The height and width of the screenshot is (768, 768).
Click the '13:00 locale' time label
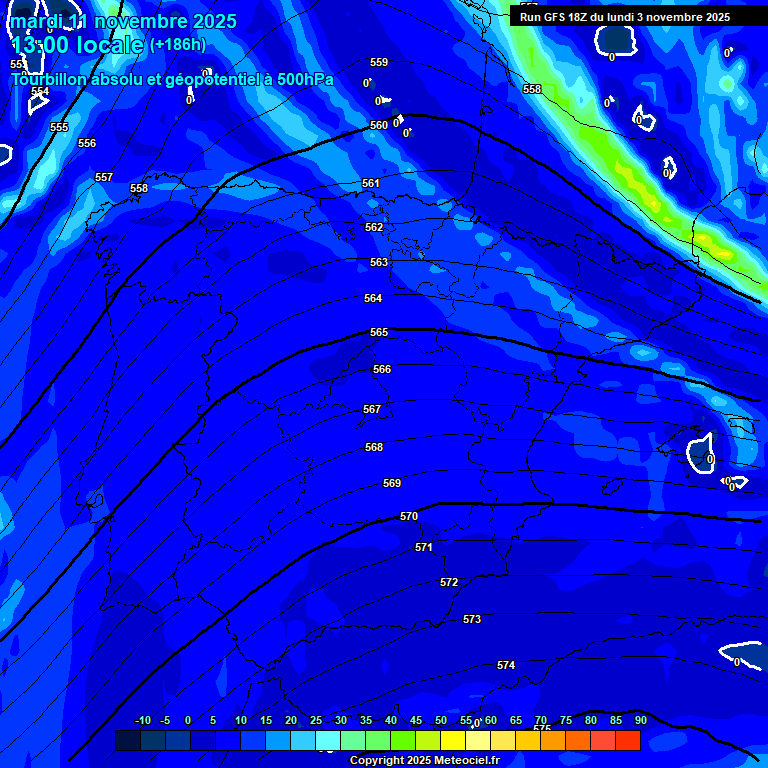(x=77, y=45)
